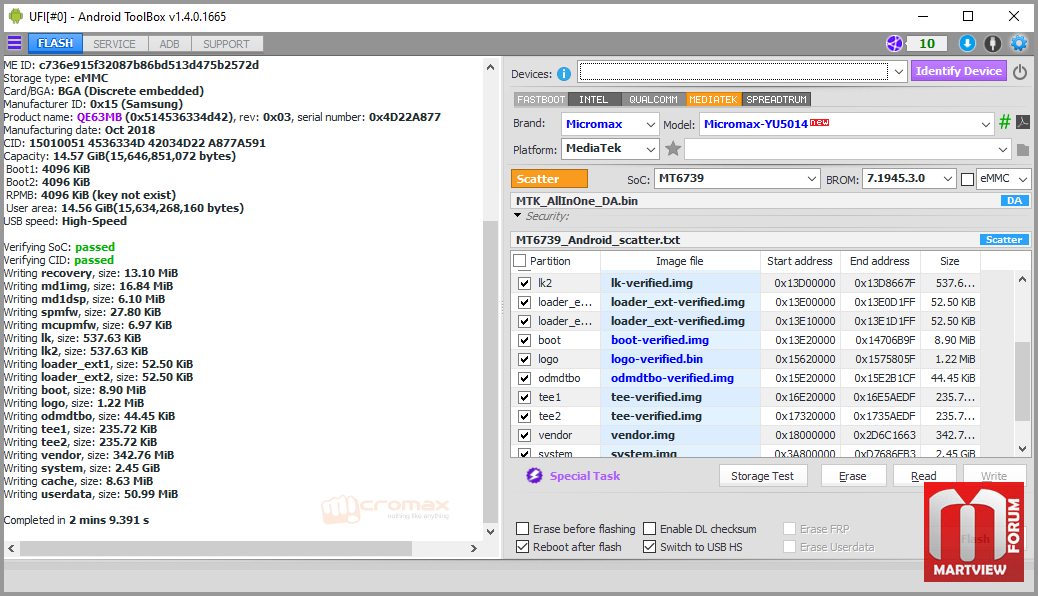Click the log pane scroll up arrow
Viewport: 1038px width, 596px height.
point(490,67)
